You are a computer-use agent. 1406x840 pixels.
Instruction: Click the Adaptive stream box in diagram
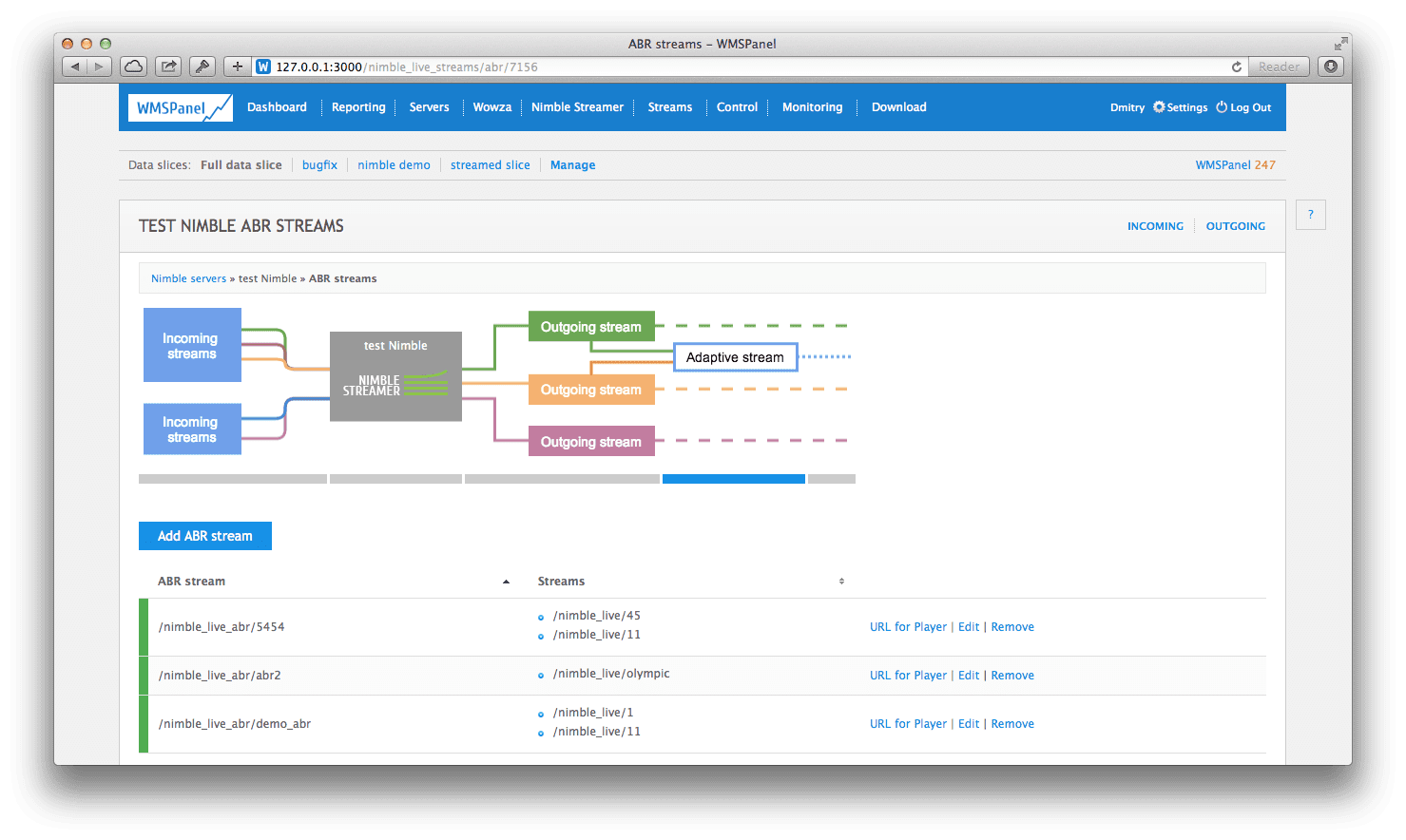[x=735, y=357]
